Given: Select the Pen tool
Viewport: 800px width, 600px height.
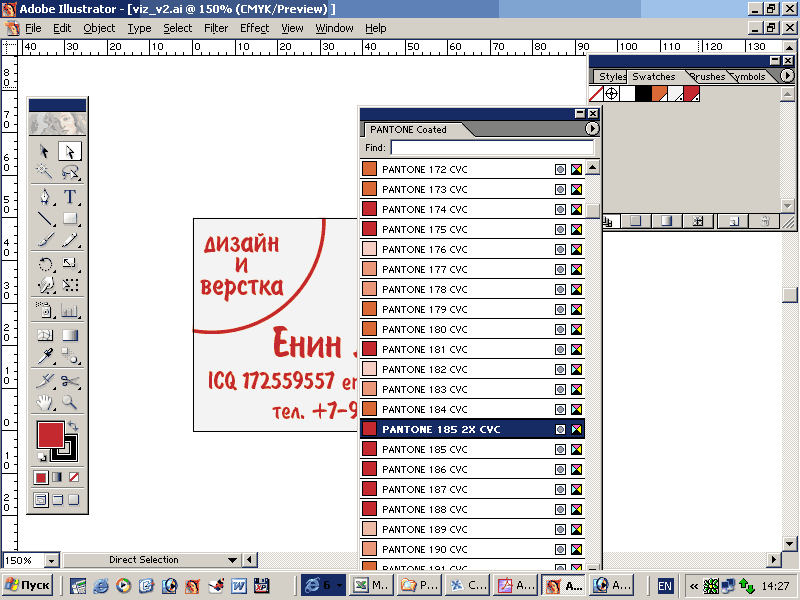Looking at the screenshot, I should 44,197.
